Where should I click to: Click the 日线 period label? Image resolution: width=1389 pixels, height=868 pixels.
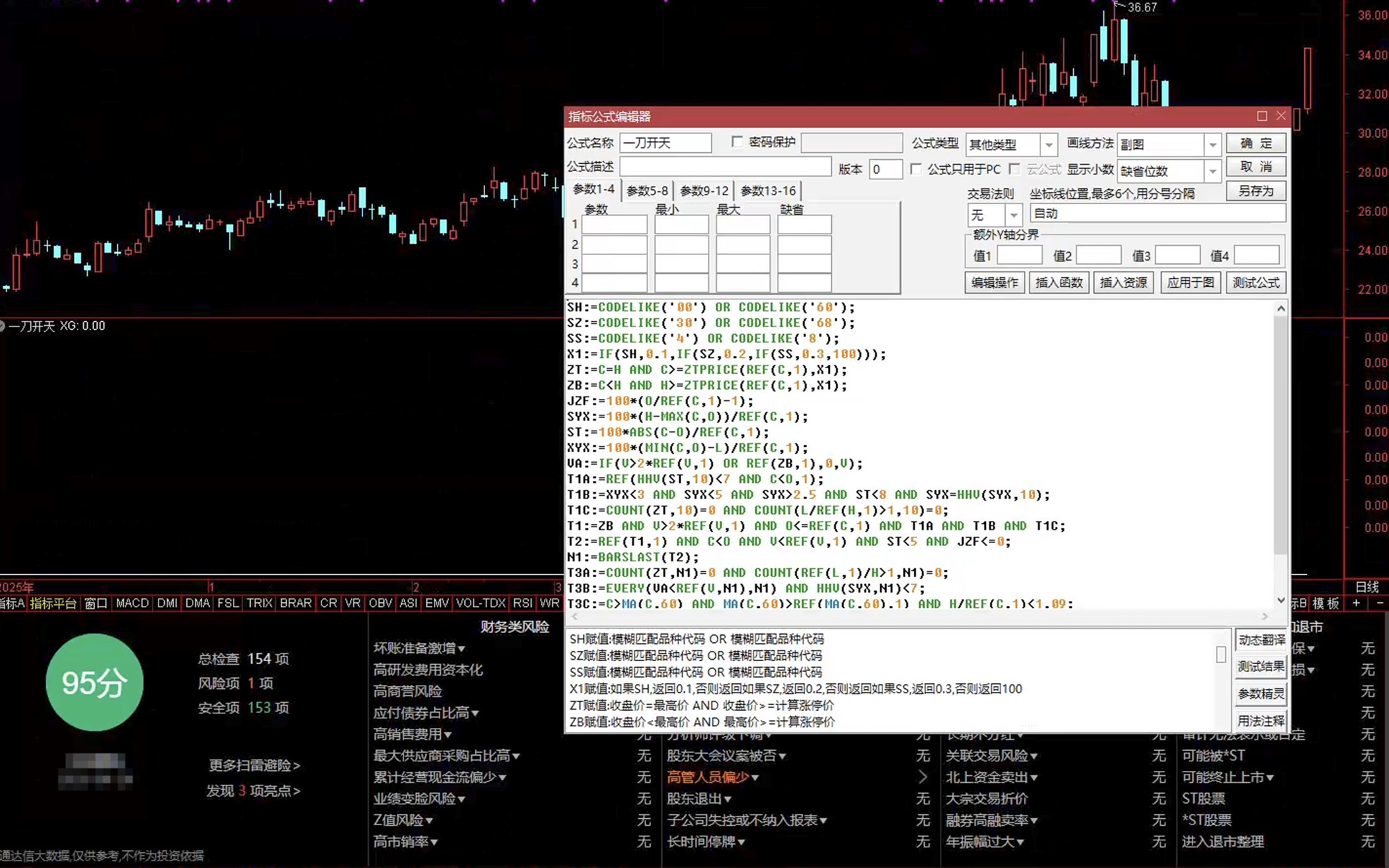click(1367, 587)
